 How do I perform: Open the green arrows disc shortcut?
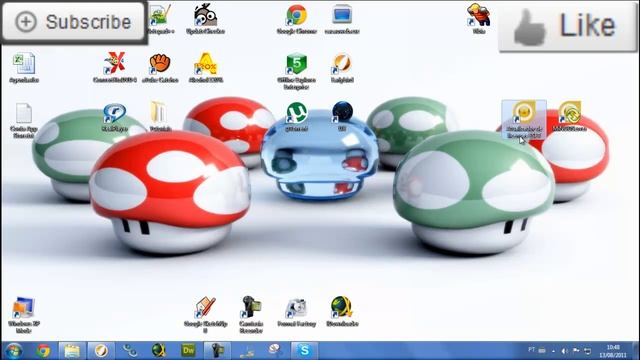click(570, 116)
